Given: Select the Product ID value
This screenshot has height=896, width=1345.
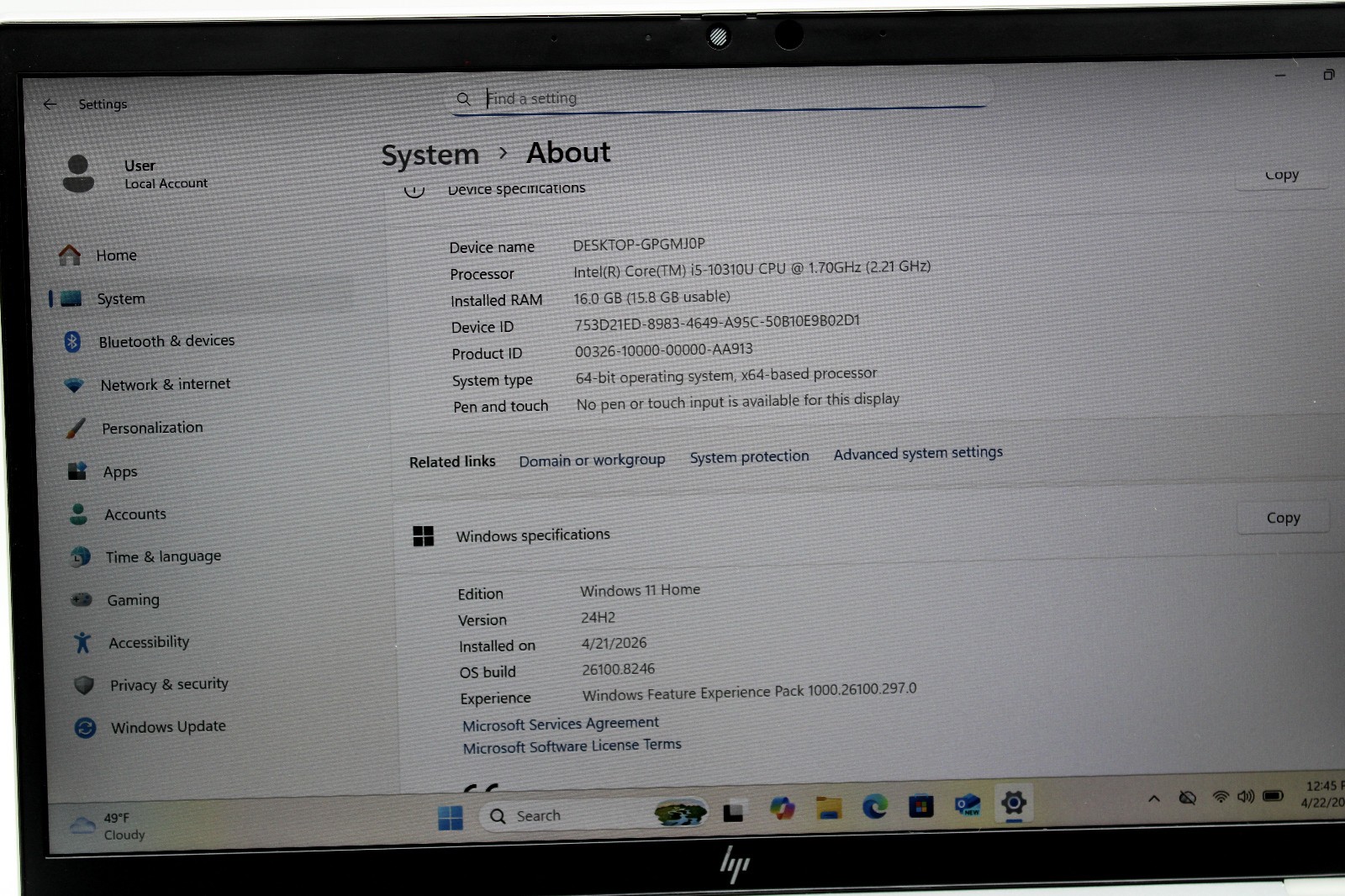Looking at the screenshot, I should [x=663, y=350].
